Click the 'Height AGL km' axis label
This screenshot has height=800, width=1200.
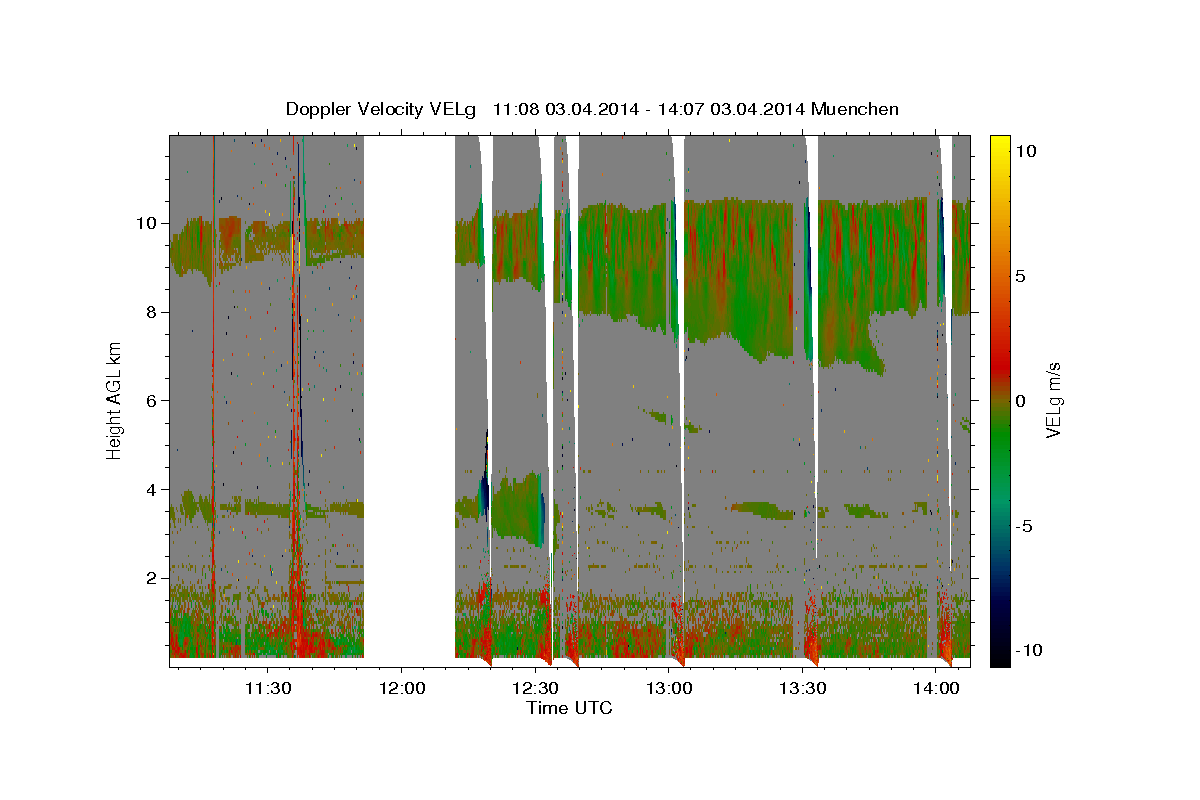point(115,401)
